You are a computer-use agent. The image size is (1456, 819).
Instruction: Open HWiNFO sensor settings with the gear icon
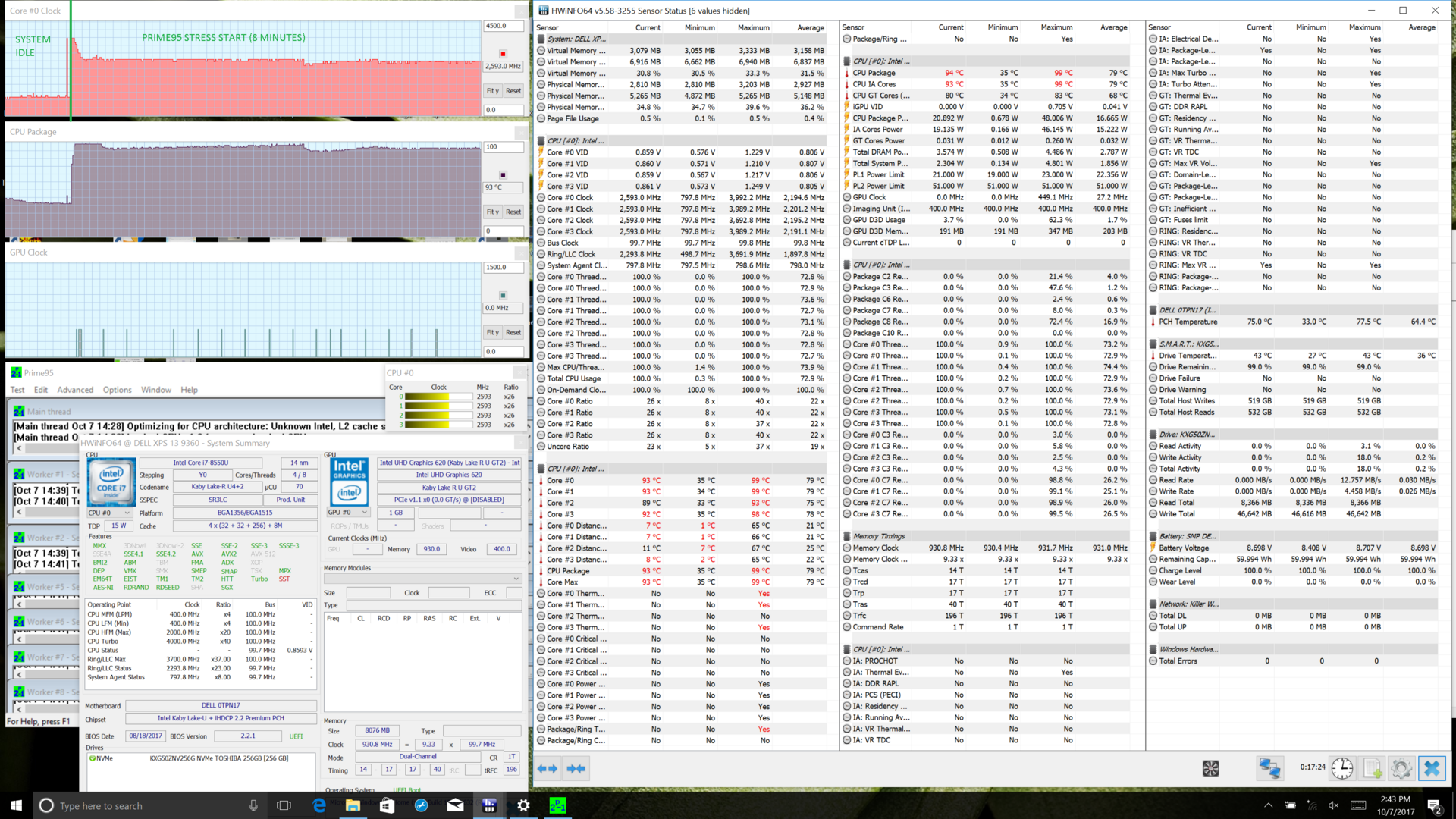click(x=1401, y=767)
